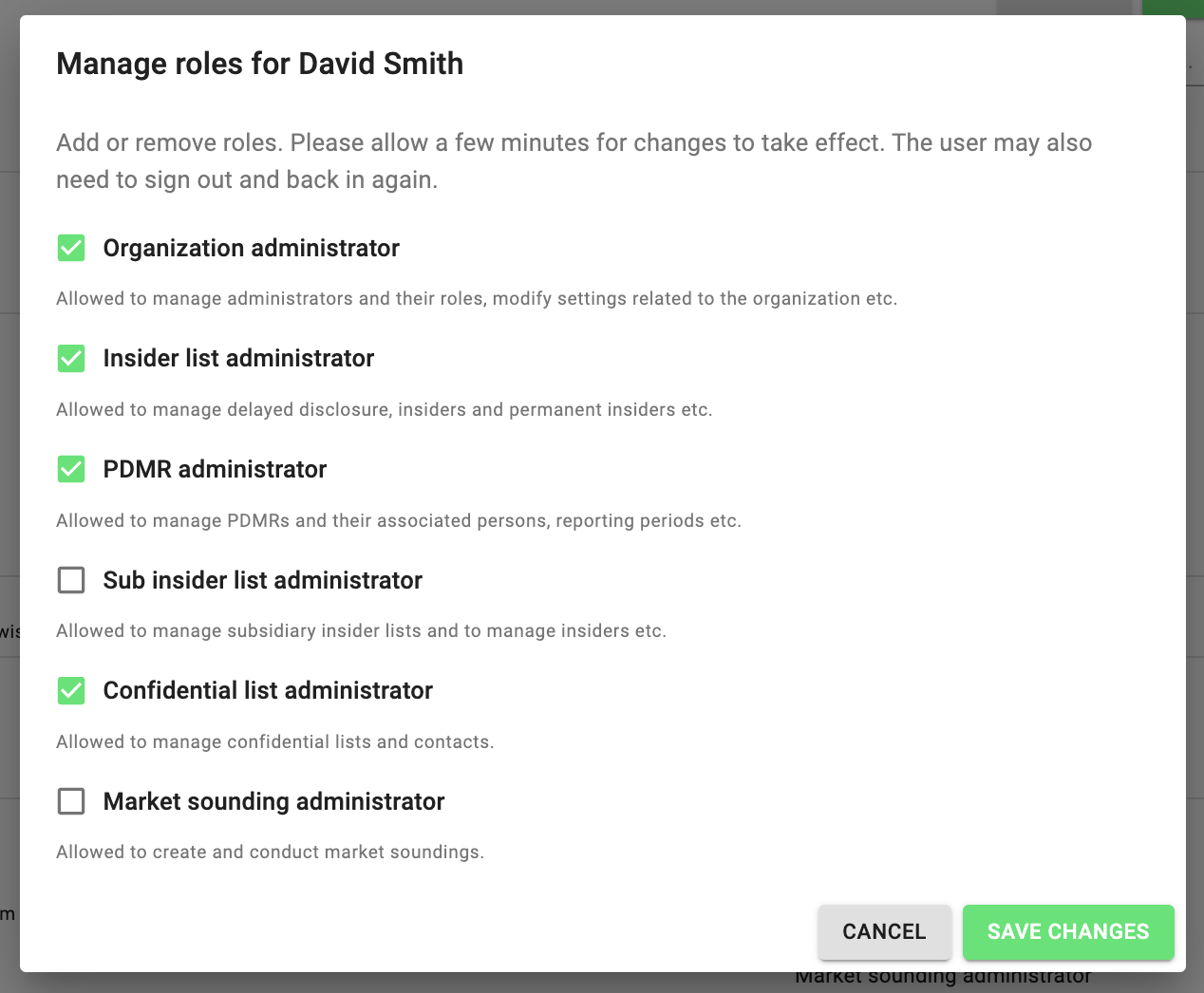Click the 'manage PDMRs' description line

pyautogui.click(x=399, y=520)
